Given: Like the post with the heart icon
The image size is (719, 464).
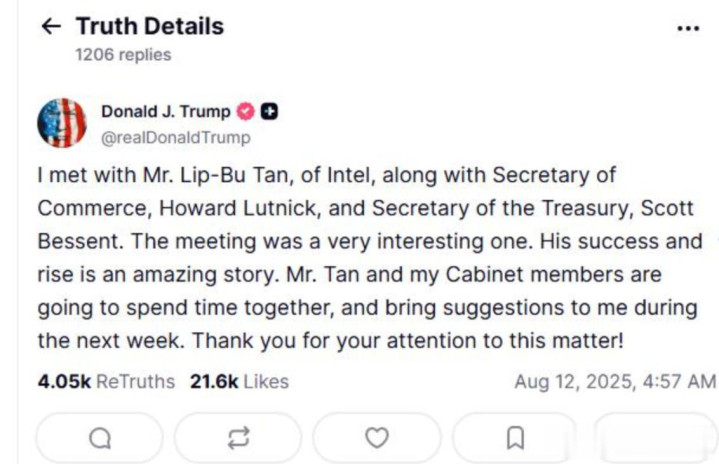Looking at the screenshot, I should [x=376, y=437].
